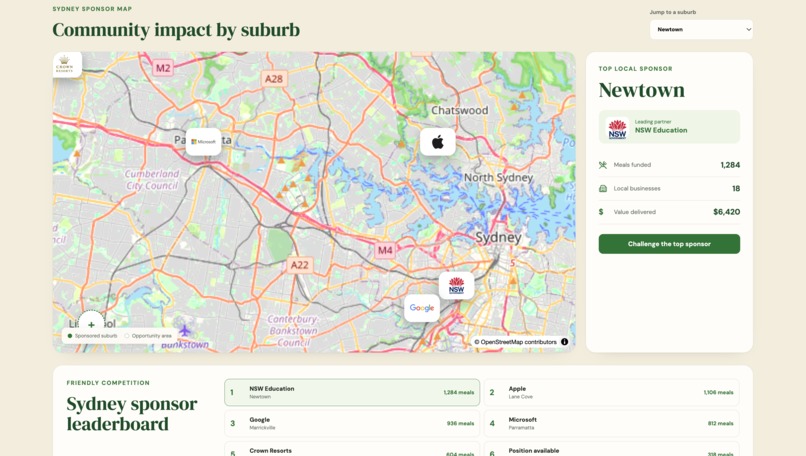
Task: Select the Position available leaderboard row
Action: pos(612,449)
